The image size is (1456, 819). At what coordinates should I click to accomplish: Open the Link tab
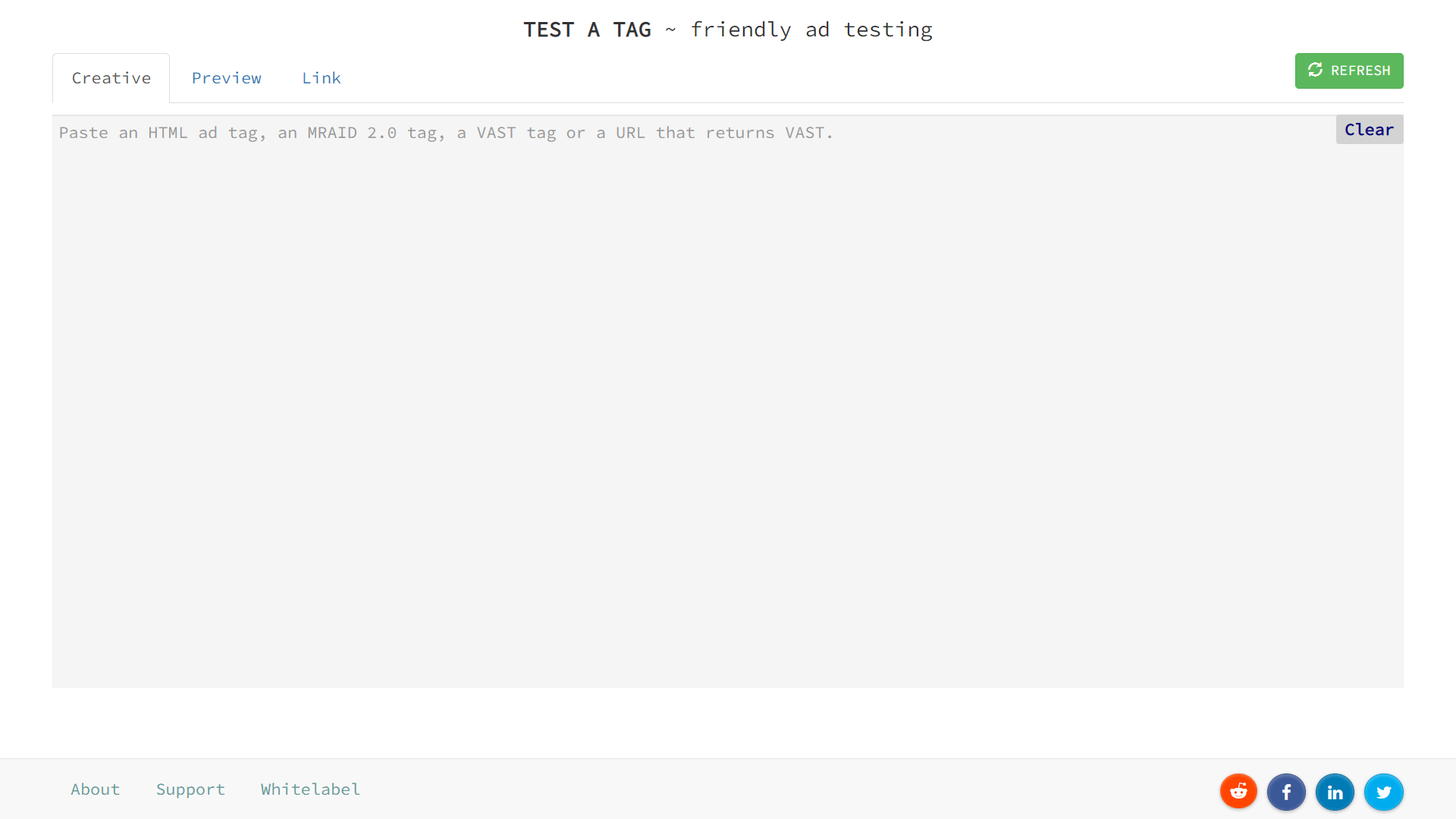(322, 78)
